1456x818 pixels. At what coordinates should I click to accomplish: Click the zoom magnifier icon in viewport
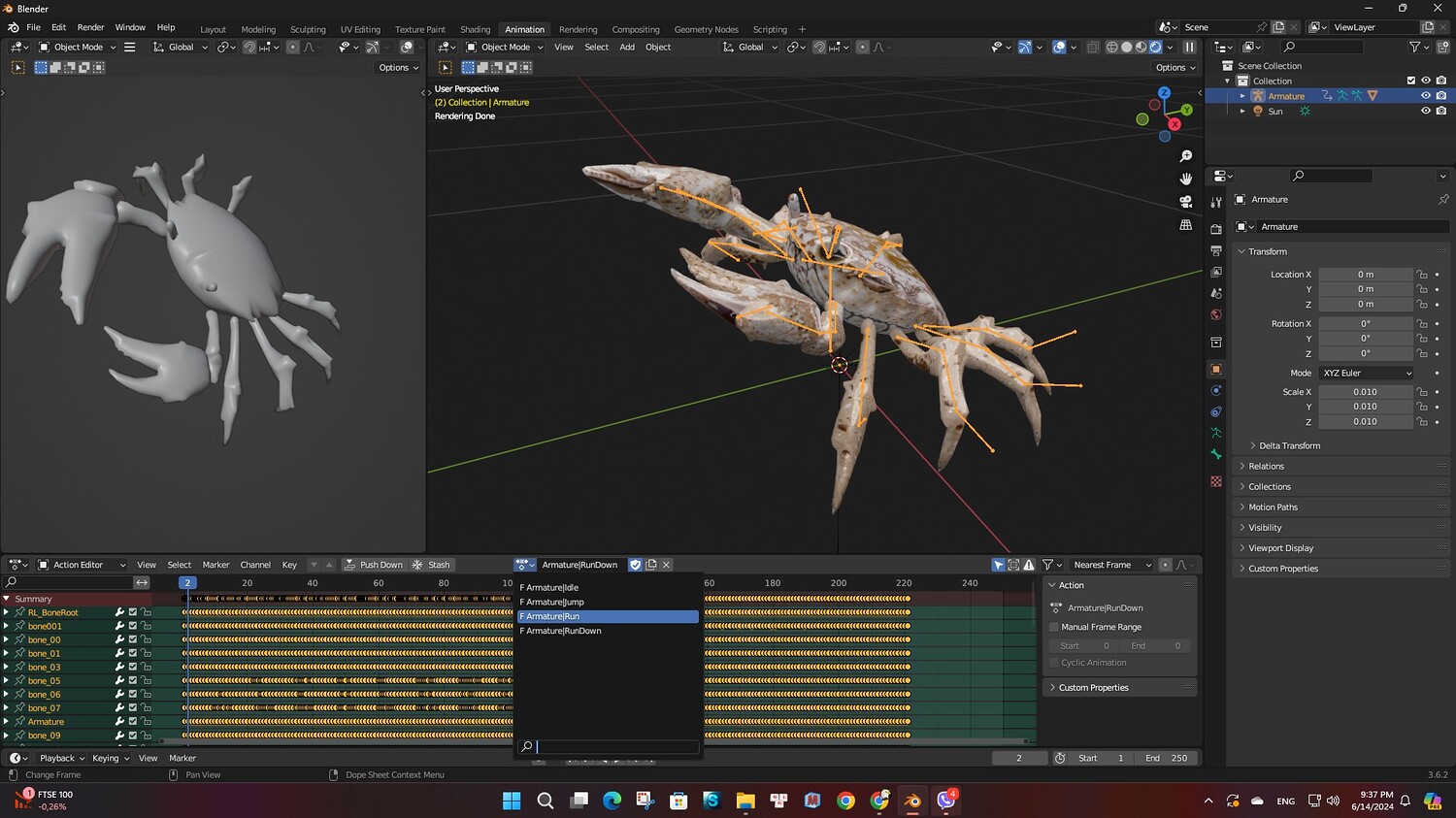point(1185,156)
